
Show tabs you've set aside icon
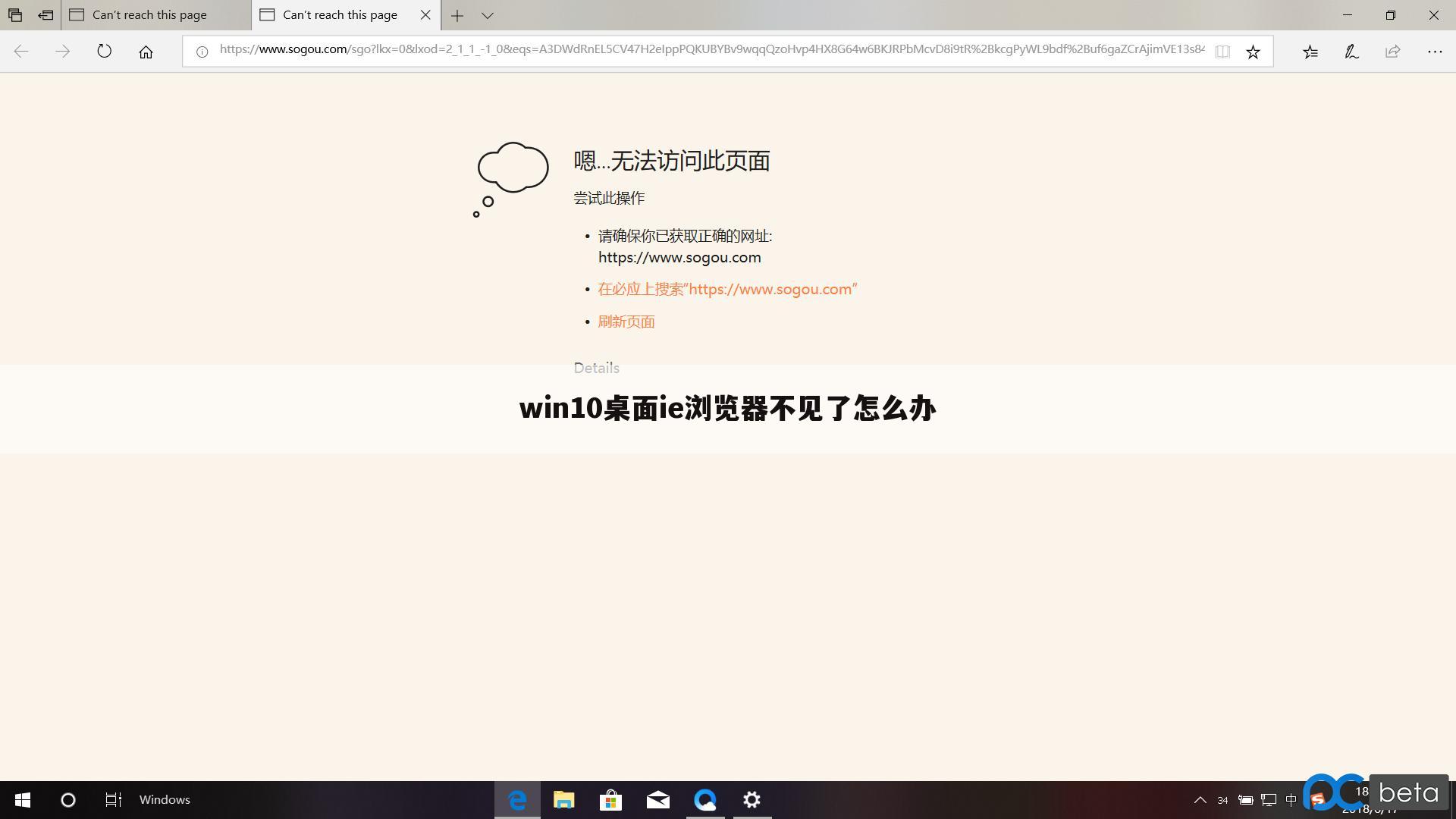(x=15, y=15)
